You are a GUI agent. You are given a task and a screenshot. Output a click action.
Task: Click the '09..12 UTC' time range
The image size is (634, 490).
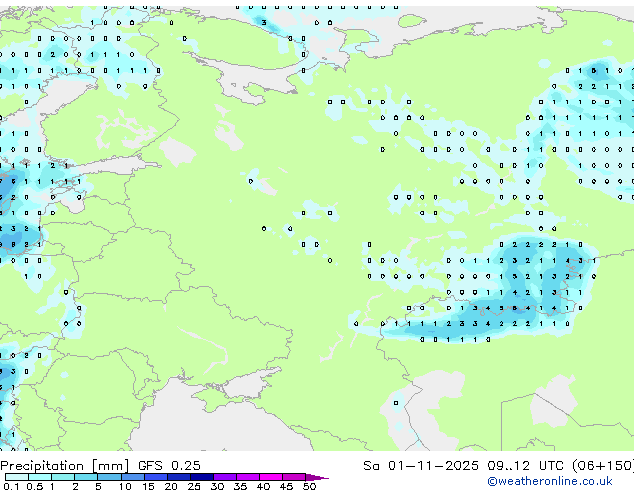[525, 466]
